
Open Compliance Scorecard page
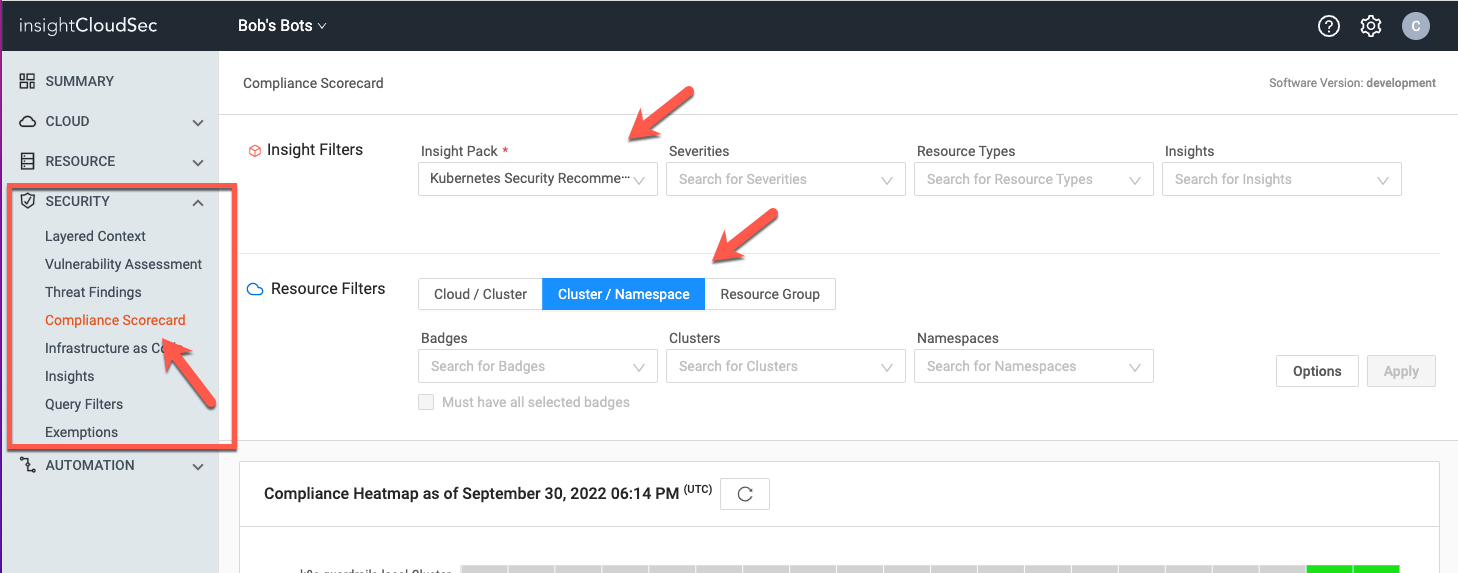tap(115, 320)
